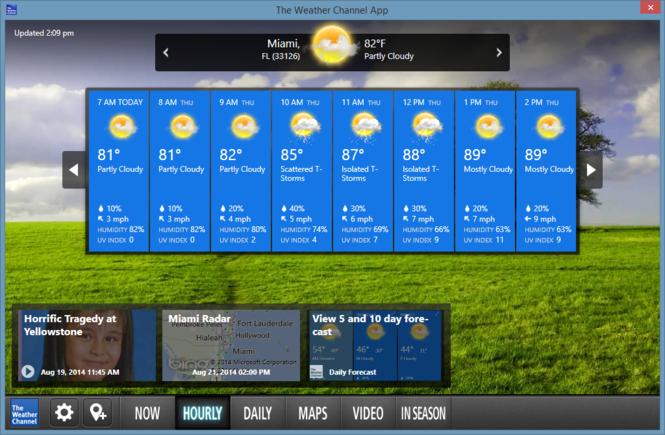665x435 pixels.
Task: Click the Daily Forecast label
Action: tap(352, 372)
